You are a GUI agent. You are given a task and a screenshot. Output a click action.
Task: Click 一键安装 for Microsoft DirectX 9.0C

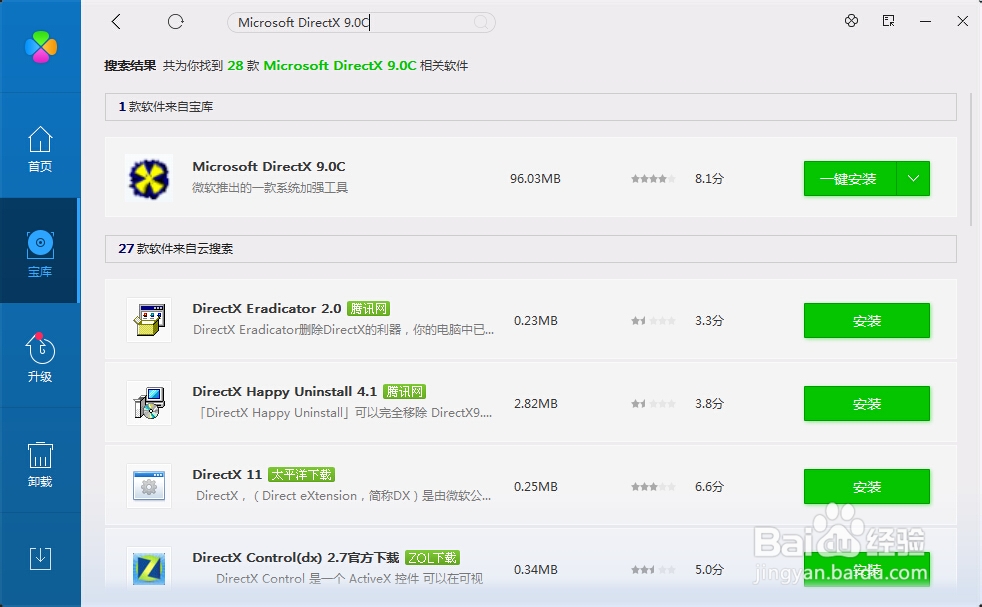tap(849, 179)
